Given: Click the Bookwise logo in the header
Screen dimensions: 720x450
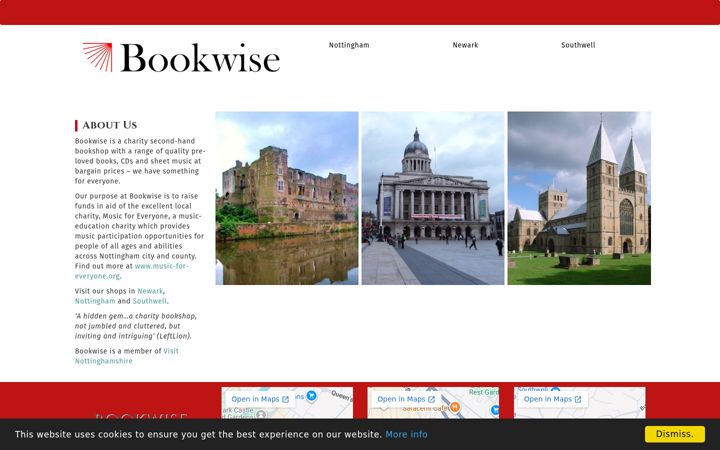Looking at the screenshot, I should [181, 58].
